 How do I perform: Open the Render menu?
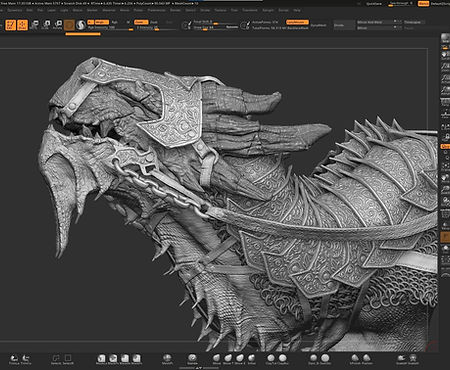[x=175, y=10]
